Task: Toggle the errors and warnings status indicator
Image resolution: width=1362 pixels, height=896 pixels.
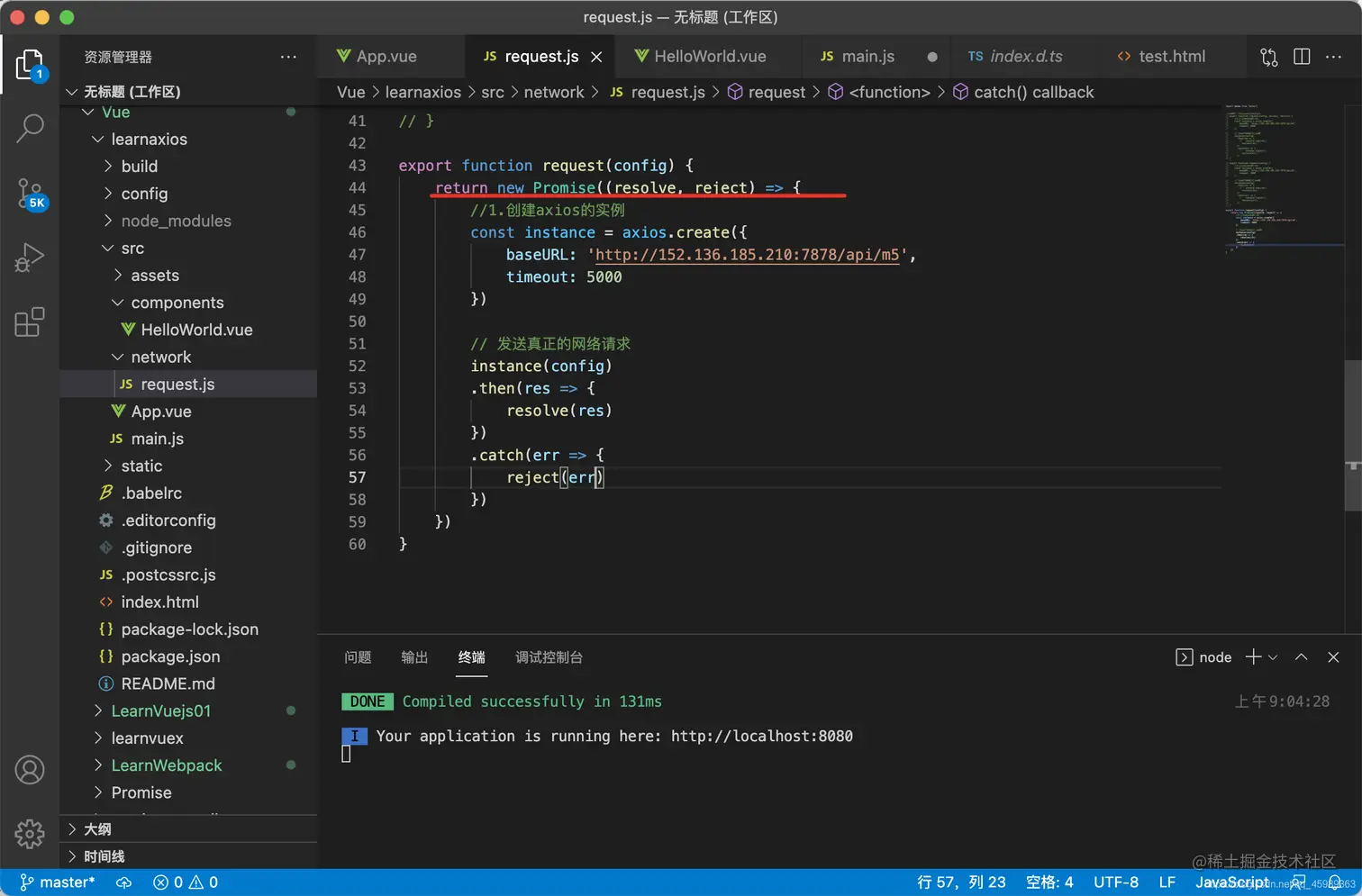Action: tap(186, 882)
